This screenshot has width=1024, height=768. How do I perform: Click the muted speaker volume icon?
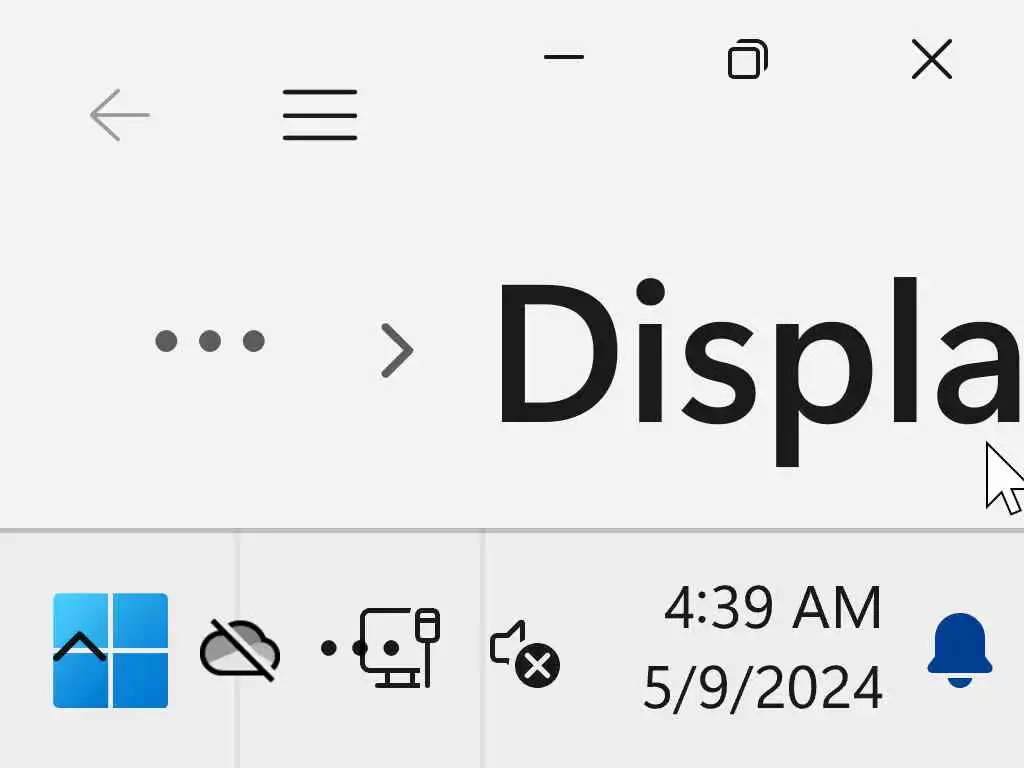pos(524,653)
